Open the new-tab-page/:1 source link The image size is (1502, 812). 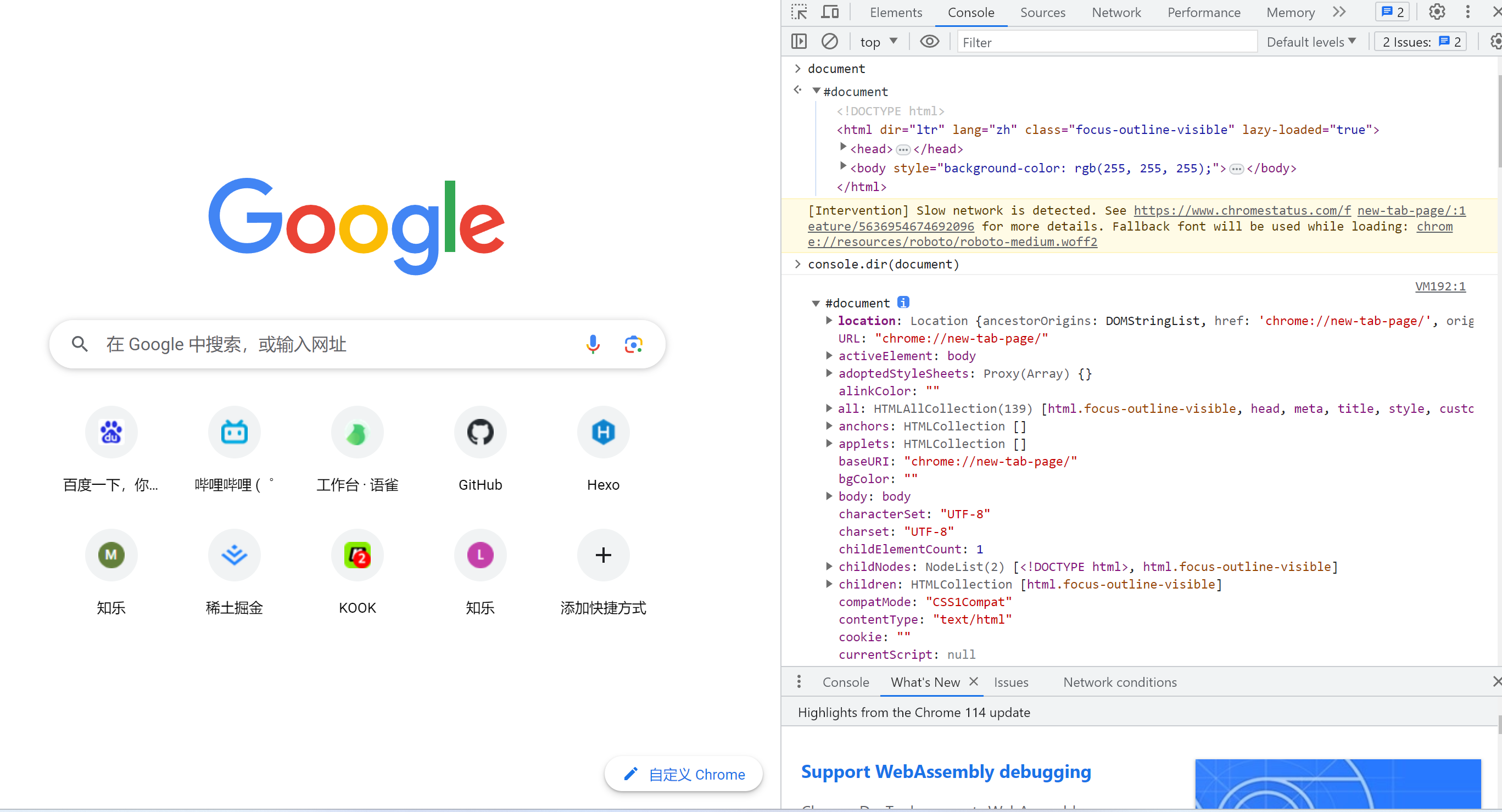[1411, 210]
